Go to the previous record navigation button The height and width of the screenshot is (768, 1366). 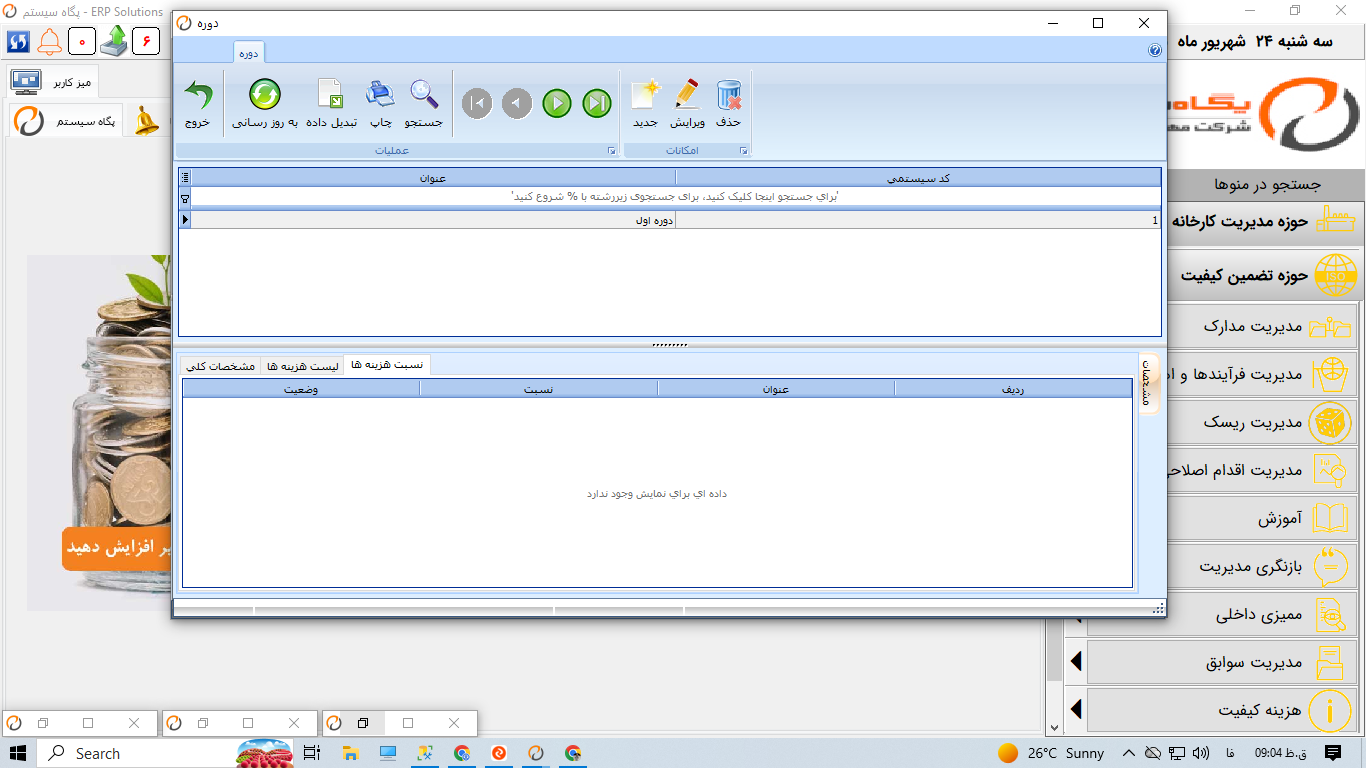pyautogui.click(x=517, y=103)
